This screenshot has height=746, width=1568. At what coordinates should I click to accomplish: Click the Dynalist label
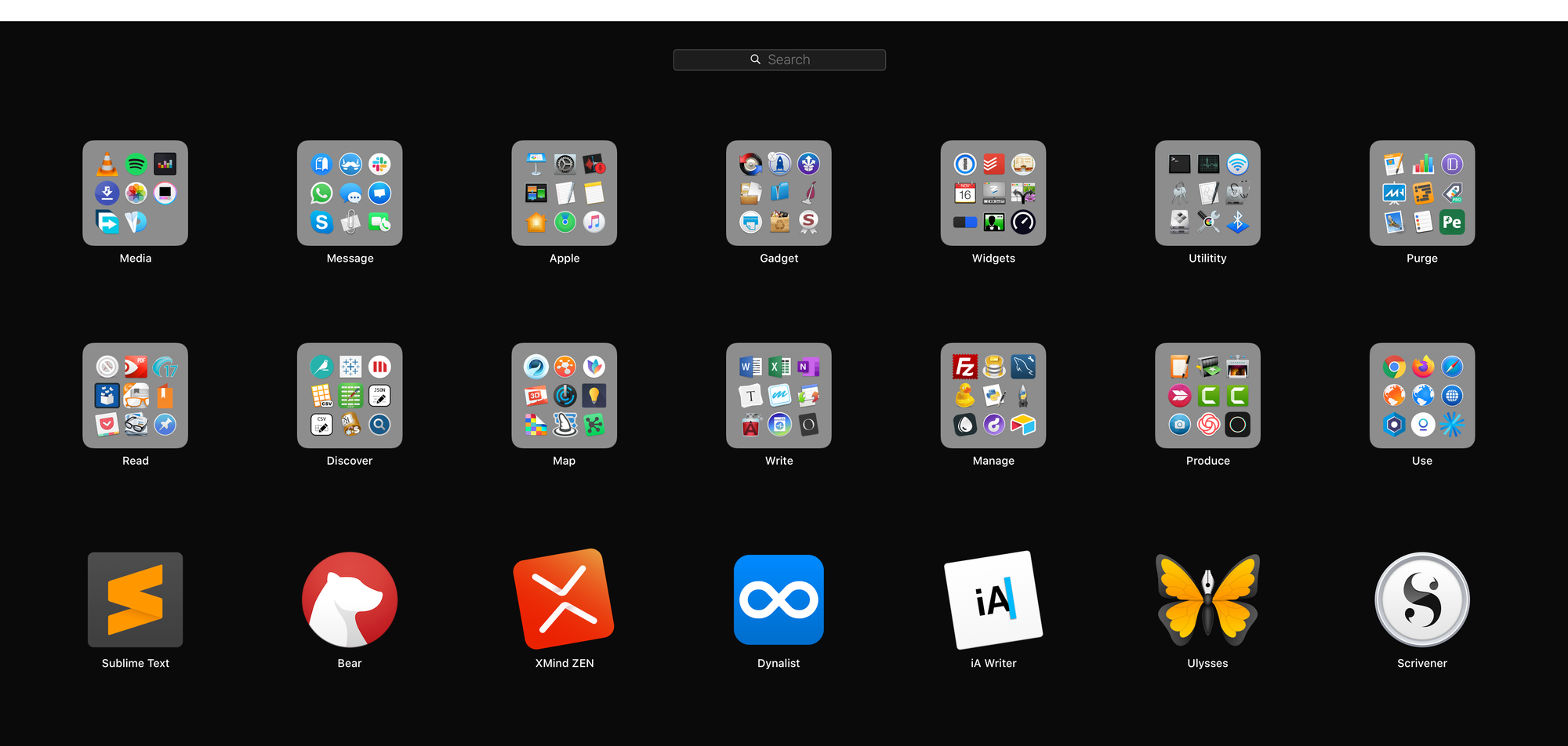coord(779,663)
